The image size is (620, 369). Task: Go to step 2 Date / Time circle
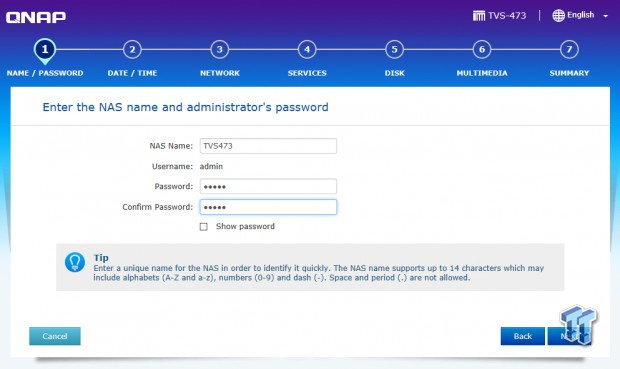pos(132,49)
